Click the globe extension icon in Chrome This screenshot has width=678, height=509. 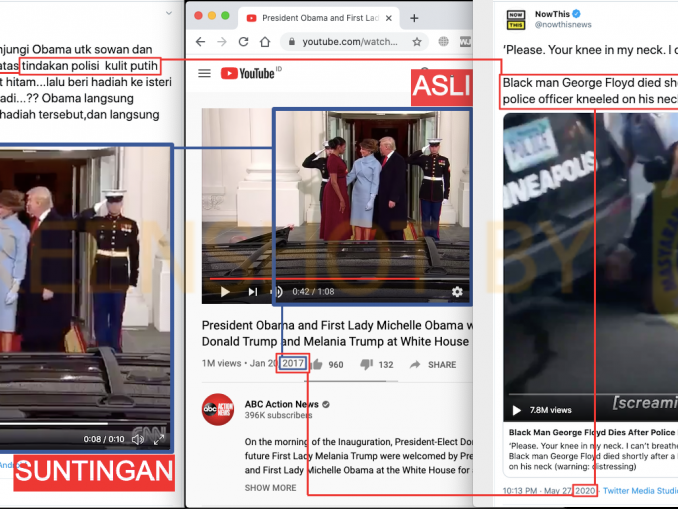pos(443,42)
